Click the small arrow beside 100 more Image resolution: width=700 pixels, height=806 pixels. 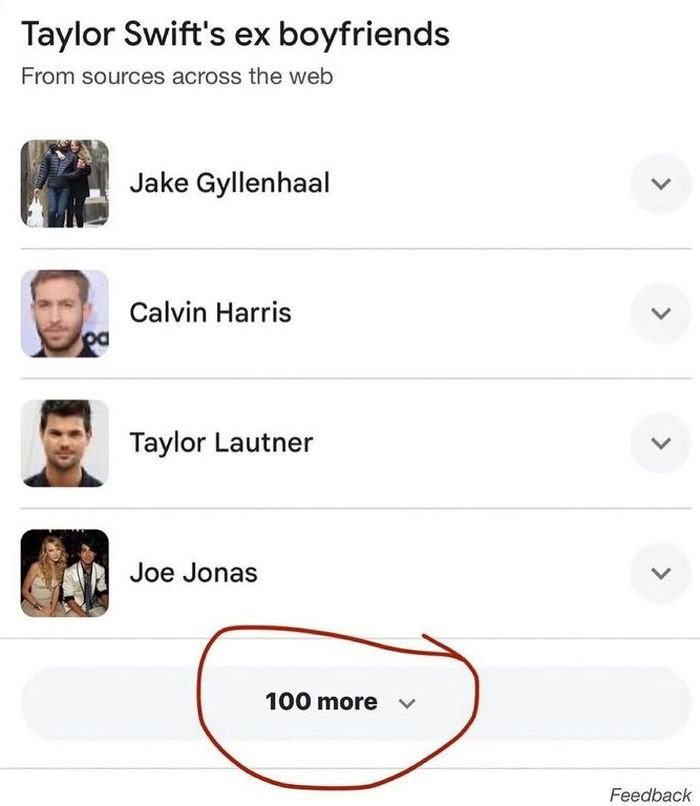(x=406, y=703)
